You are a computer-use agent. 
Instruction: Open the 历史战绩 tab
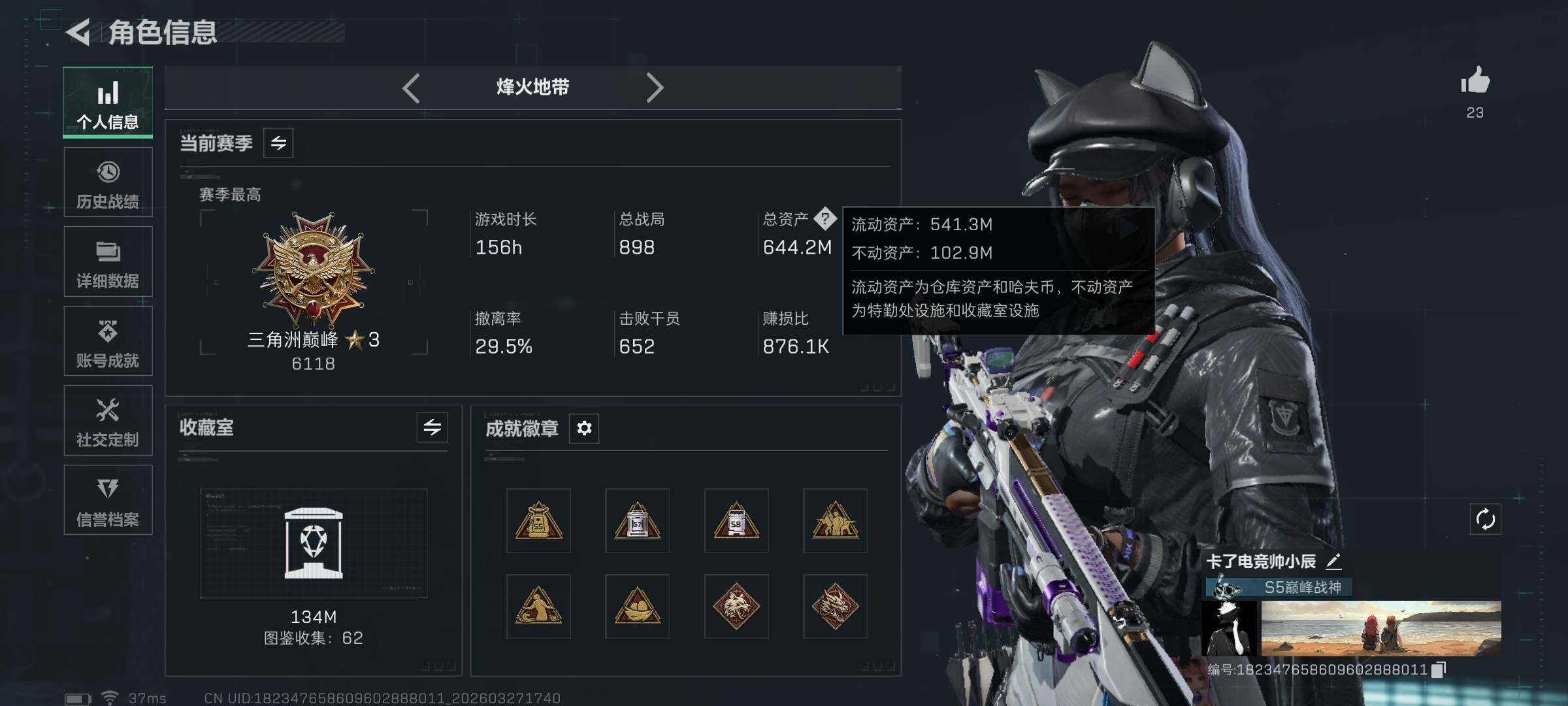pos(108,182)
